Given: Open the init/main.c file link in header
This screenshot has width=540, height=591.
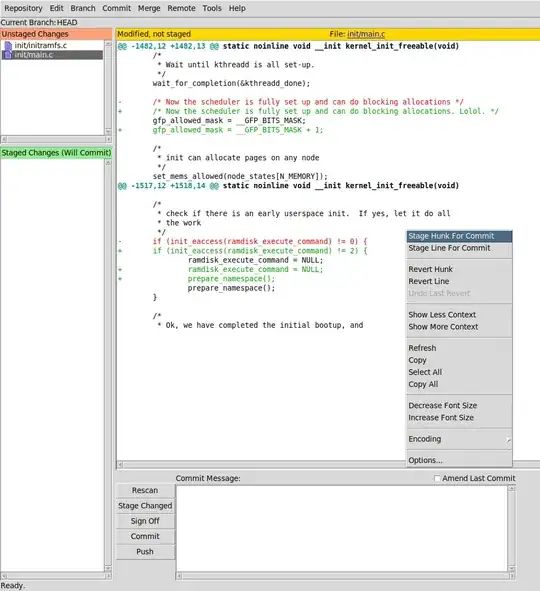Looking at the screenshot, I should 366,34.
